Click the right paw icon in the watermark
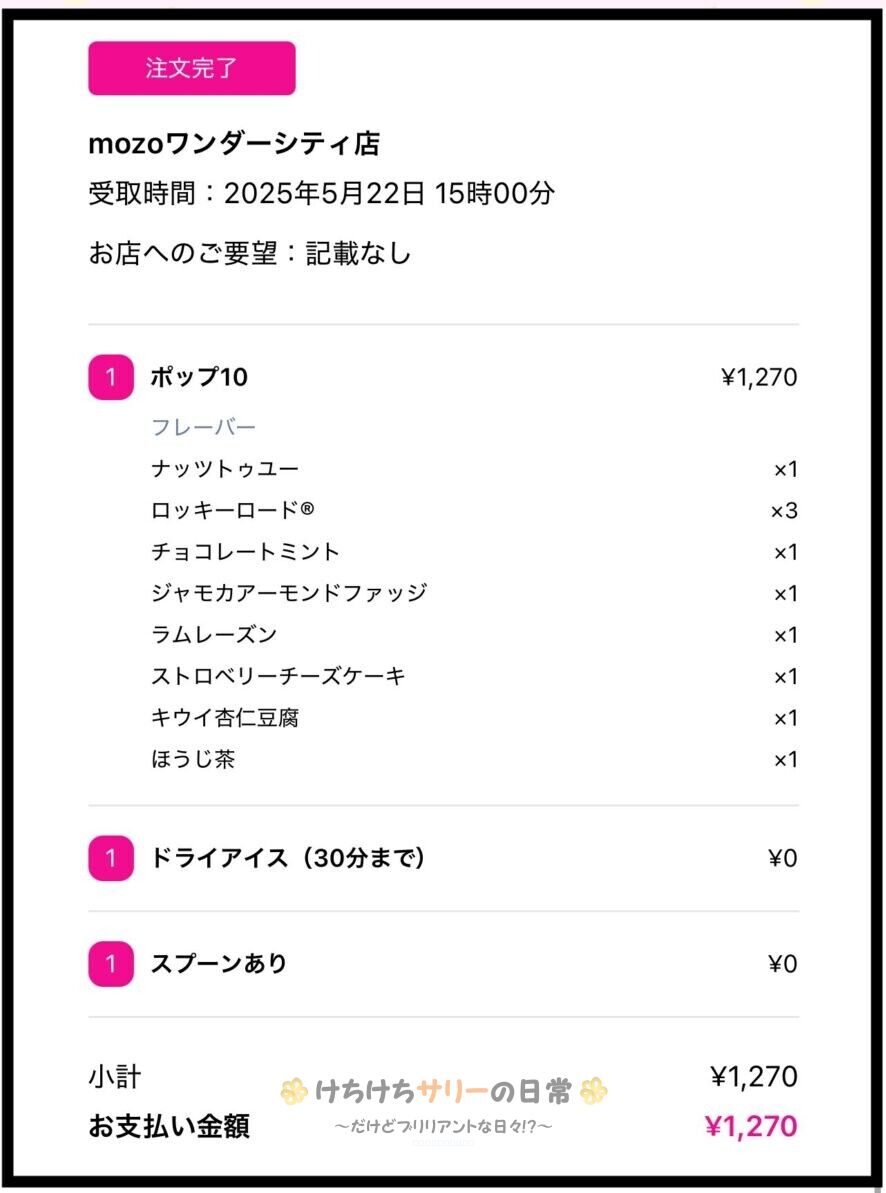886x1193 pixels. (593, 1091)
